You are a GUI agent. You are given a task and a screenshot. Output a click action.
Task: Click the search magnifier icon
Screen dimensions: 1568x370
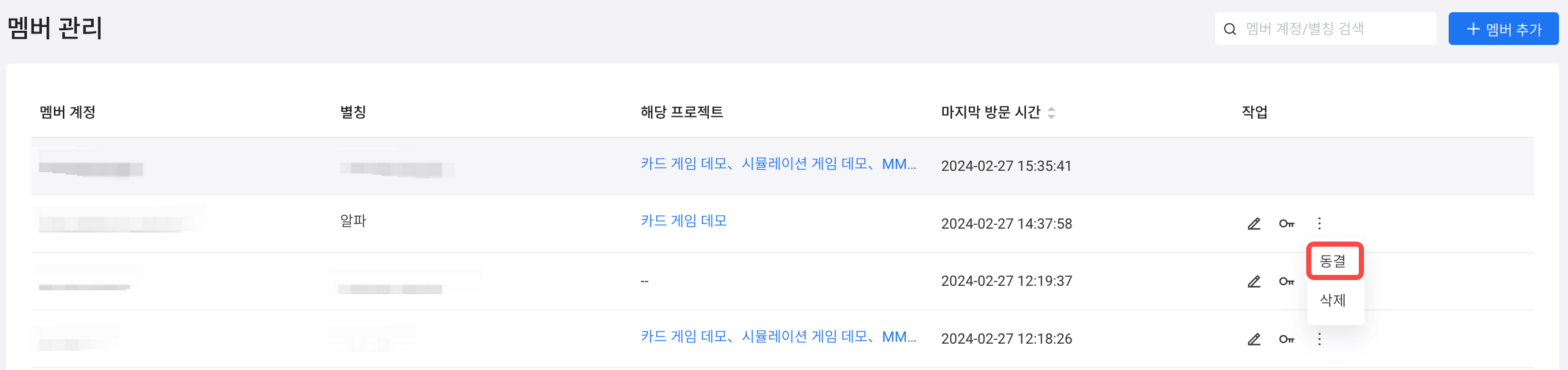point(1230,29)
